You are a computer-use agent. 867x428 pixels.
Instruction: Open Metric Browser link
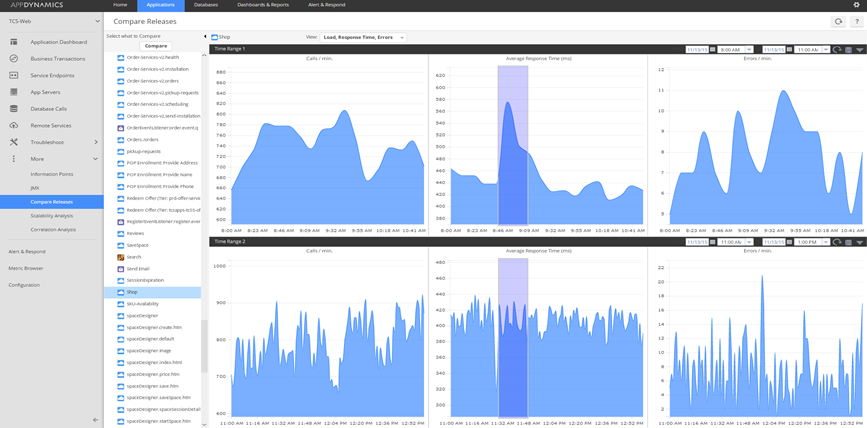(x=25, y=268)
